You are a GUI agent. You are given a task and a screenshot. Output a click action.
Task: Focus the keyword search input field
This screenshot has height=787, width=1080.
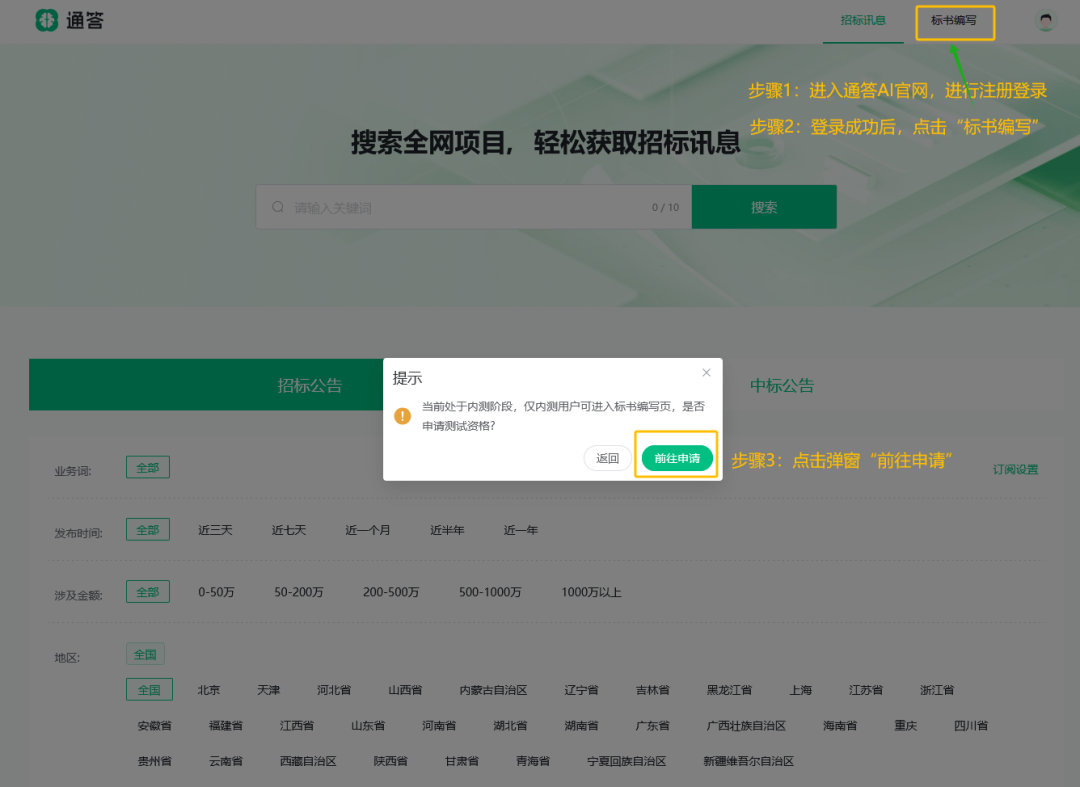coord(460,207)
